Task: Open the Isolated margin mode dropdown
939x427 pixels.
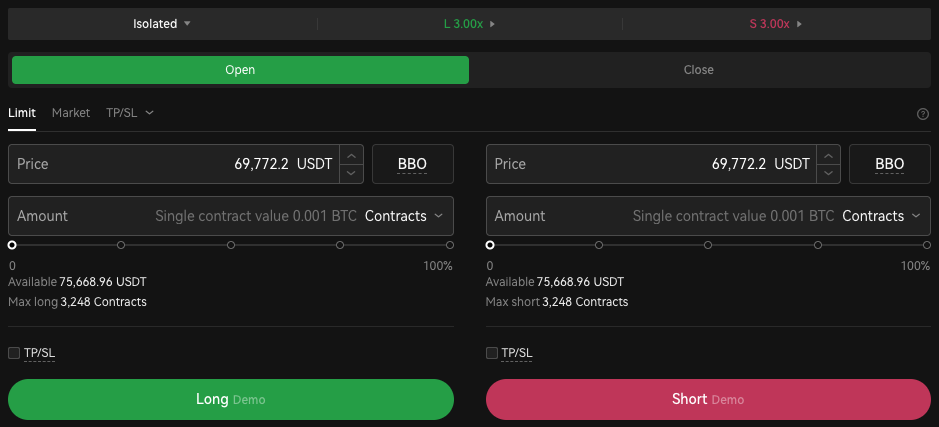Action: point(162,23)
